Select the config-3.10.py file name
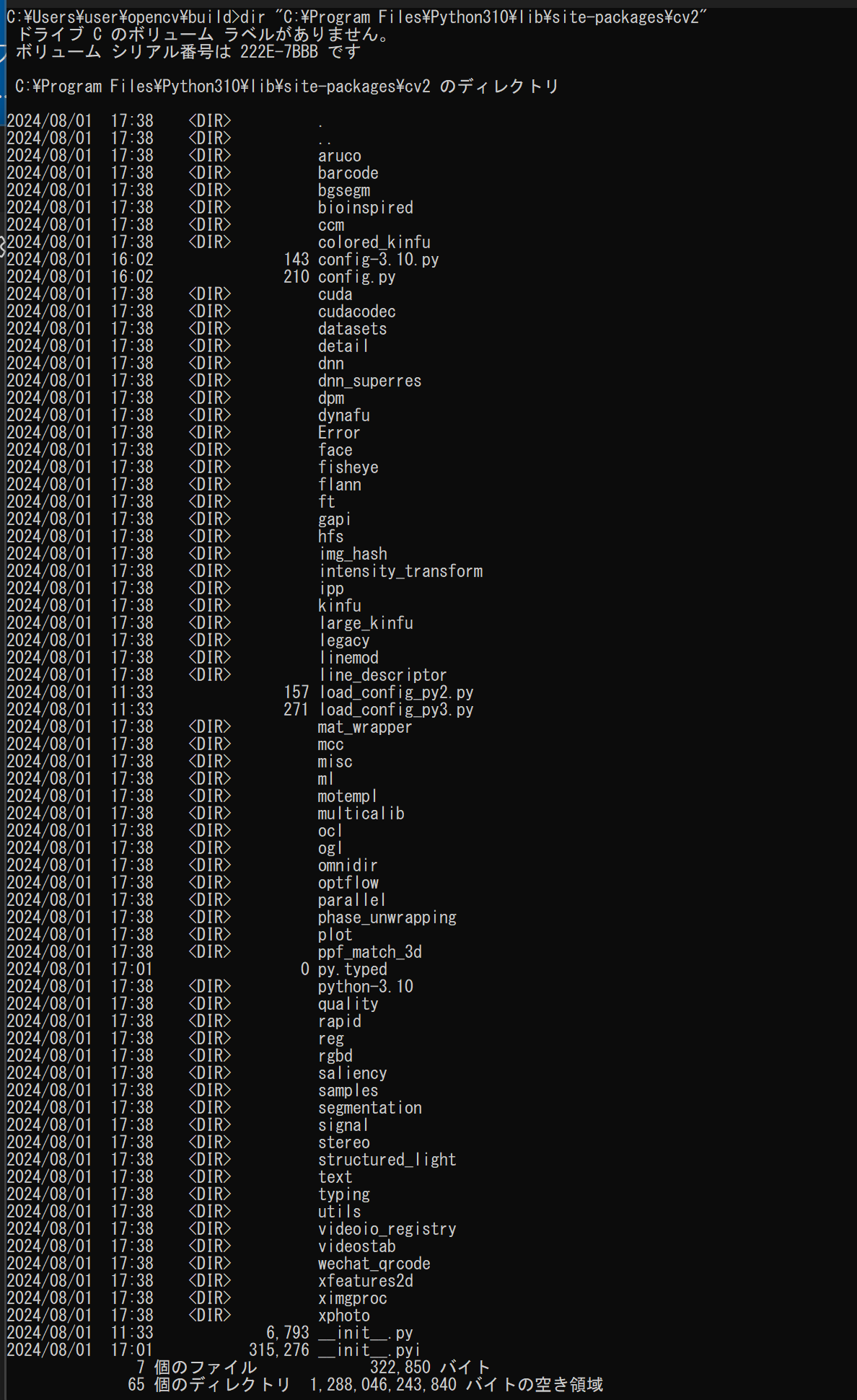This screenshot has width=857, height=1400. point(378,260)
